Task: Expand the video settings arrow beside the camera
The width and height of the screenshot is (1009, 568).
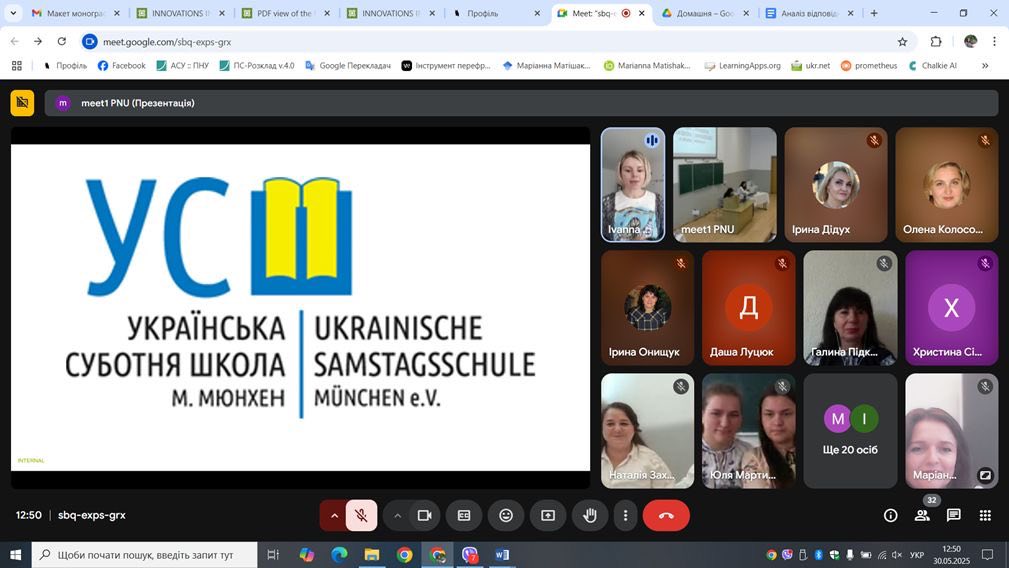Action: [x=397, y=515]
